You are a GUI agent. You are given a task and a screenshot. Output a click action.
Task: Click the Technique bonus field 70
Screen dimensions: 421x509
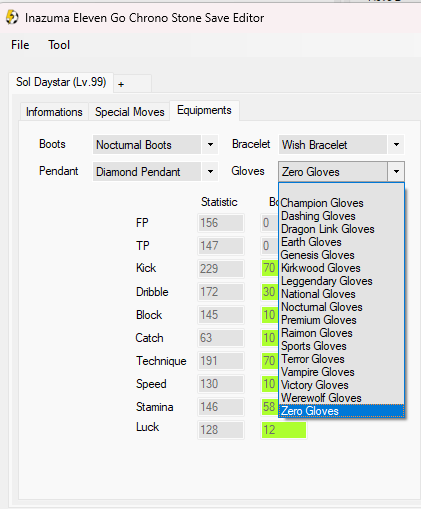coord(269,361)
